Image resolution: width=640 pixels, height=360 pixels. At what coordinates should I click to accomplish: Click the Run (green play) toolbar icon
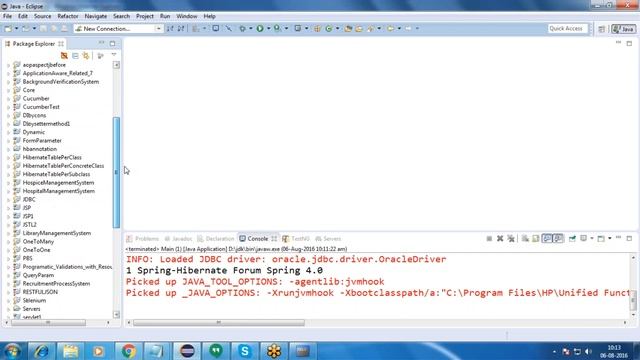pos(260,29)
